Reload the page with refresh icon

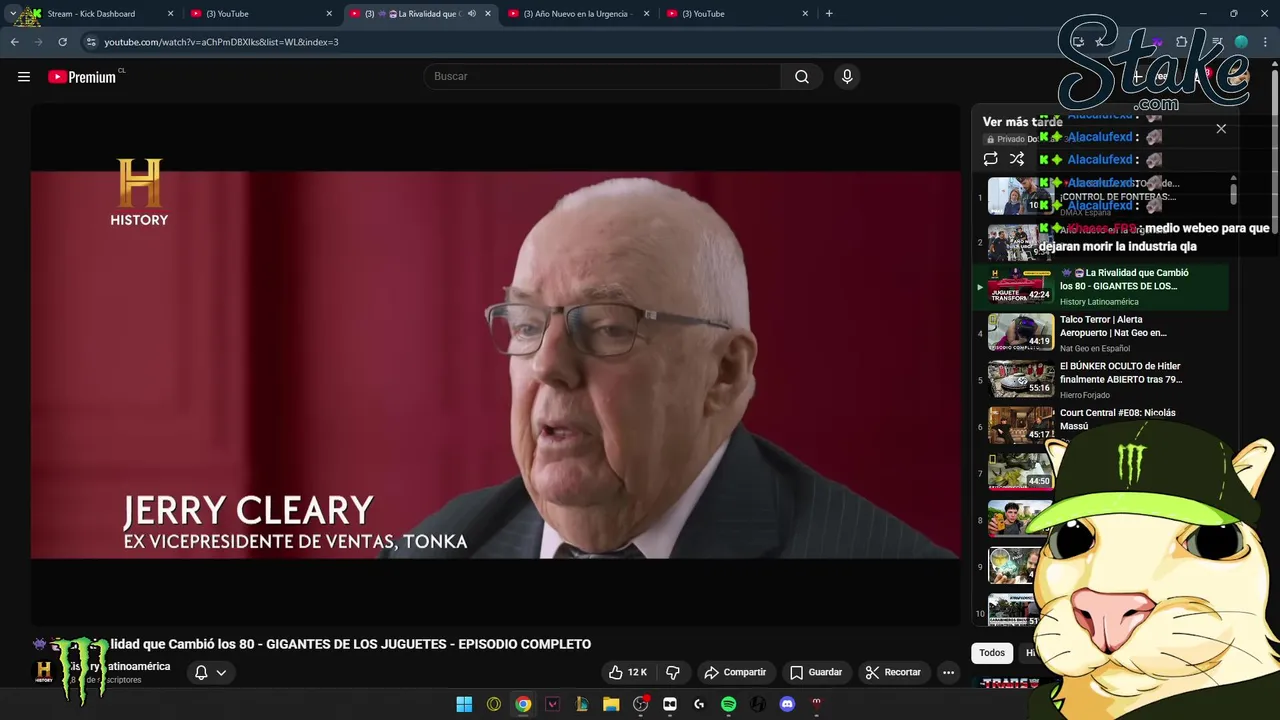click(62, 42)
